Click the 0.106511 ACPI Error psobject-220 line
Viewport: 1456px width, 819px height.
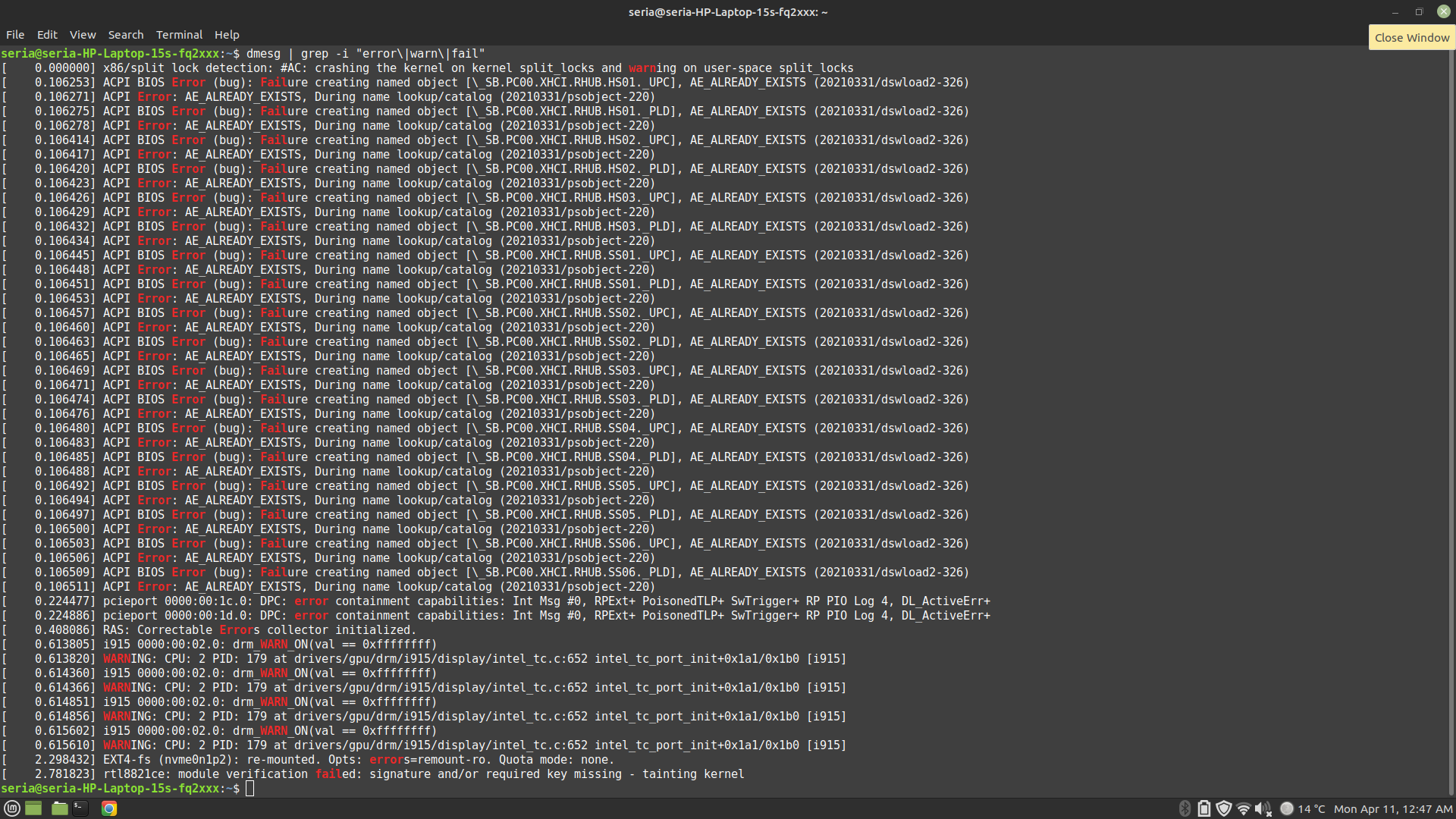coord(328,587)
